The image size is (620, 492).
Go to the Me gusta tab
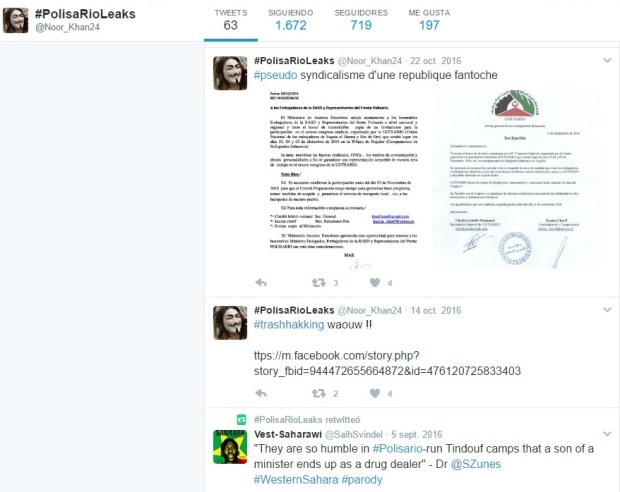[x=429, y=19]
